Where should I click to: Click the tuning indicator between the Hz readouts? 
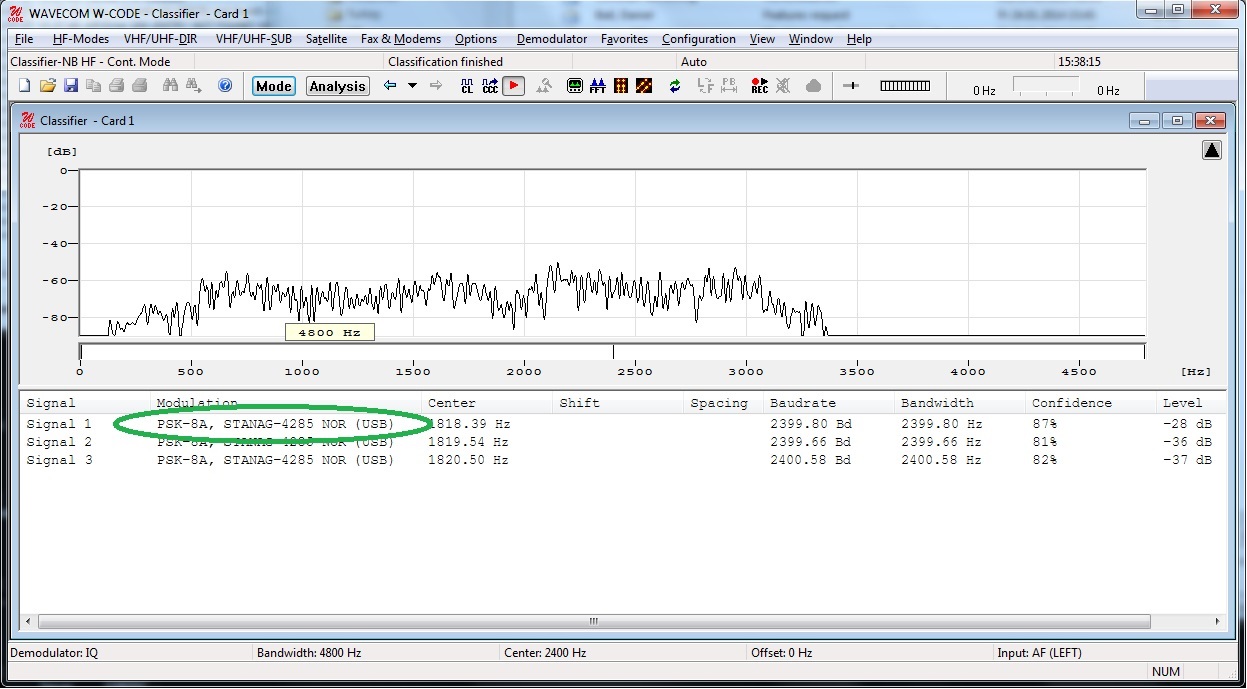pyautogui.click(x=1046, y=86)
